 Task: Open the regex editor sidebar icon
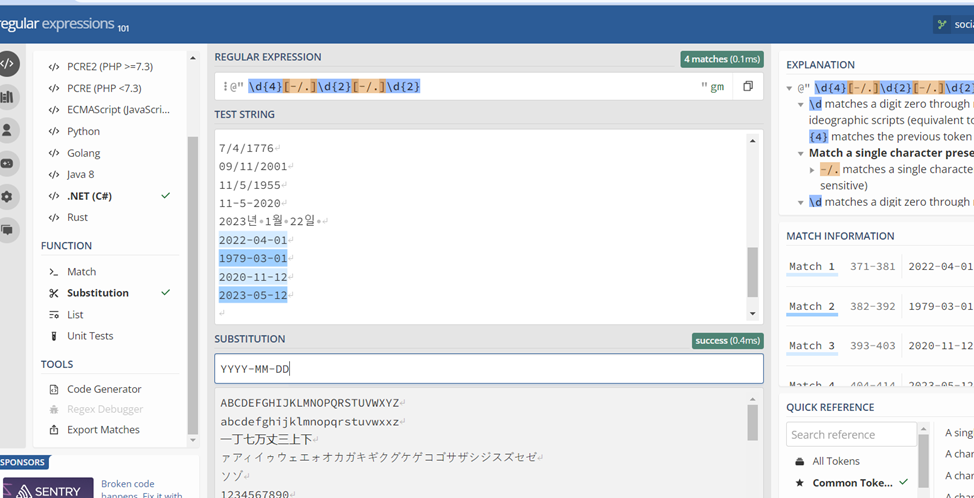pyautogui.click(x=8, y=63)
